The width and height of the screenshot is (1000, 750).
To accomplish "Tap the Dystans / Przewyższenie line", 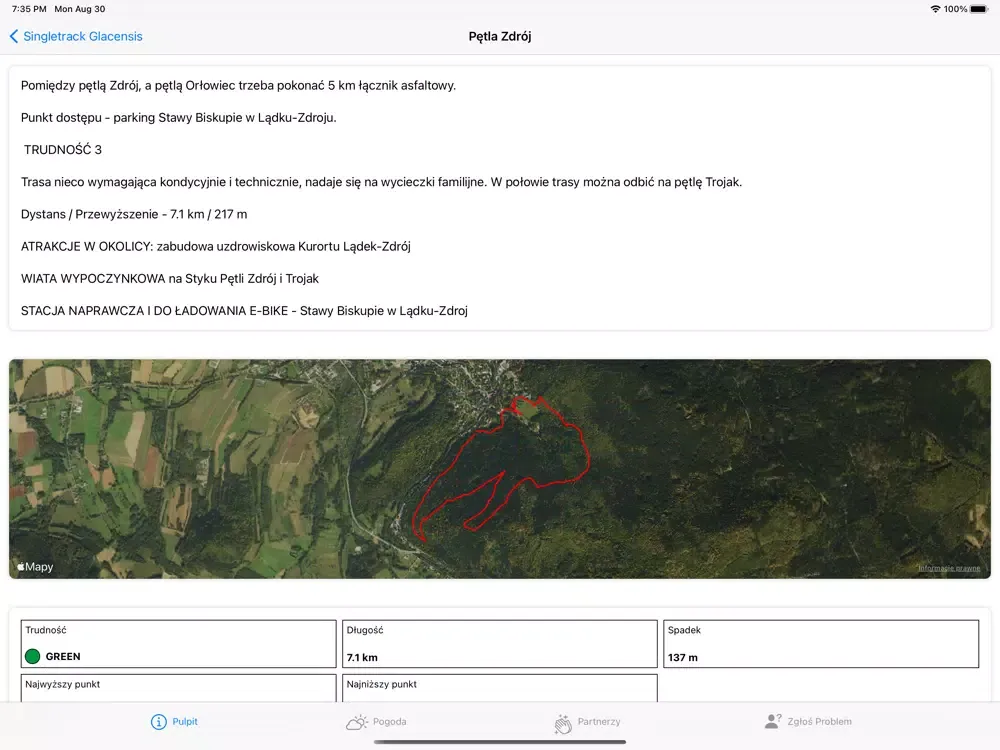I will tap(134, 214).
